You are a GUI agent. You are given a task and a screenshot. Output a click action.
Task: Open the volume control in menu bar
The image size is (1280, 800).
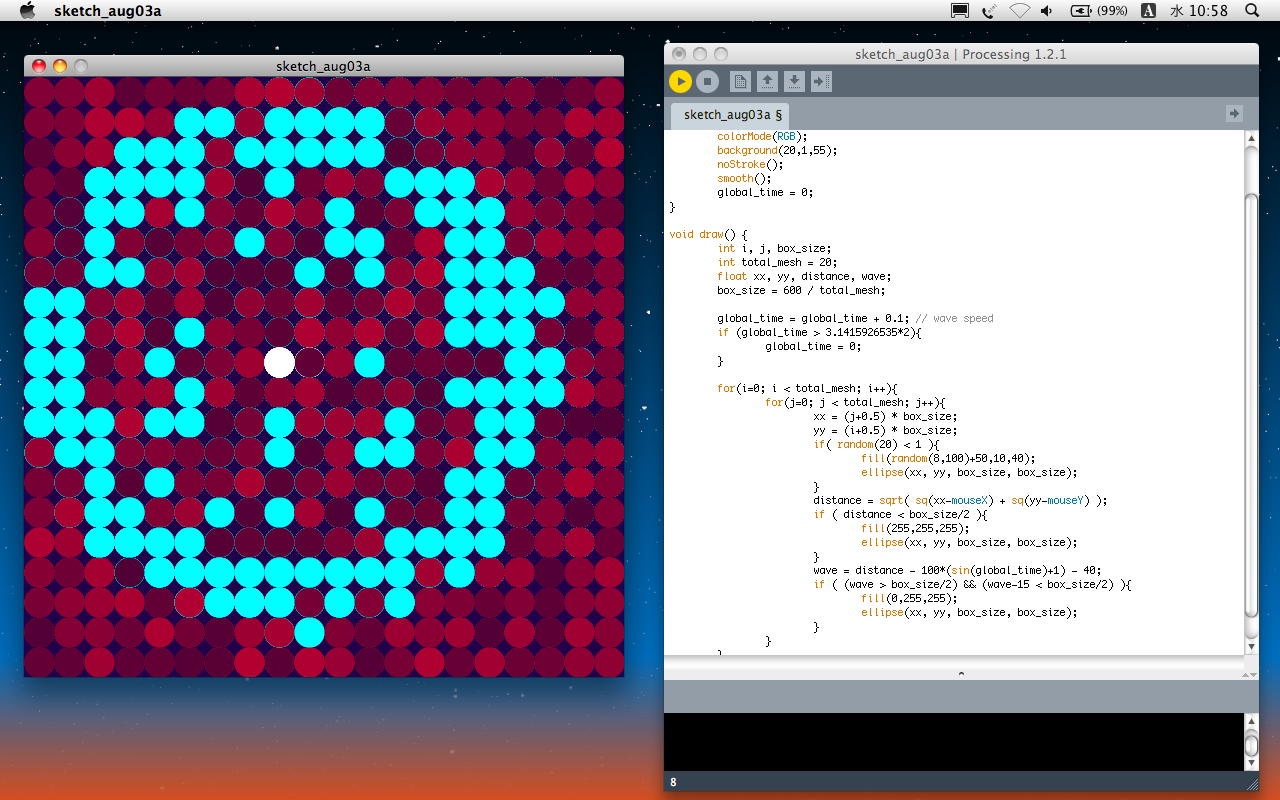[1046, 11]
